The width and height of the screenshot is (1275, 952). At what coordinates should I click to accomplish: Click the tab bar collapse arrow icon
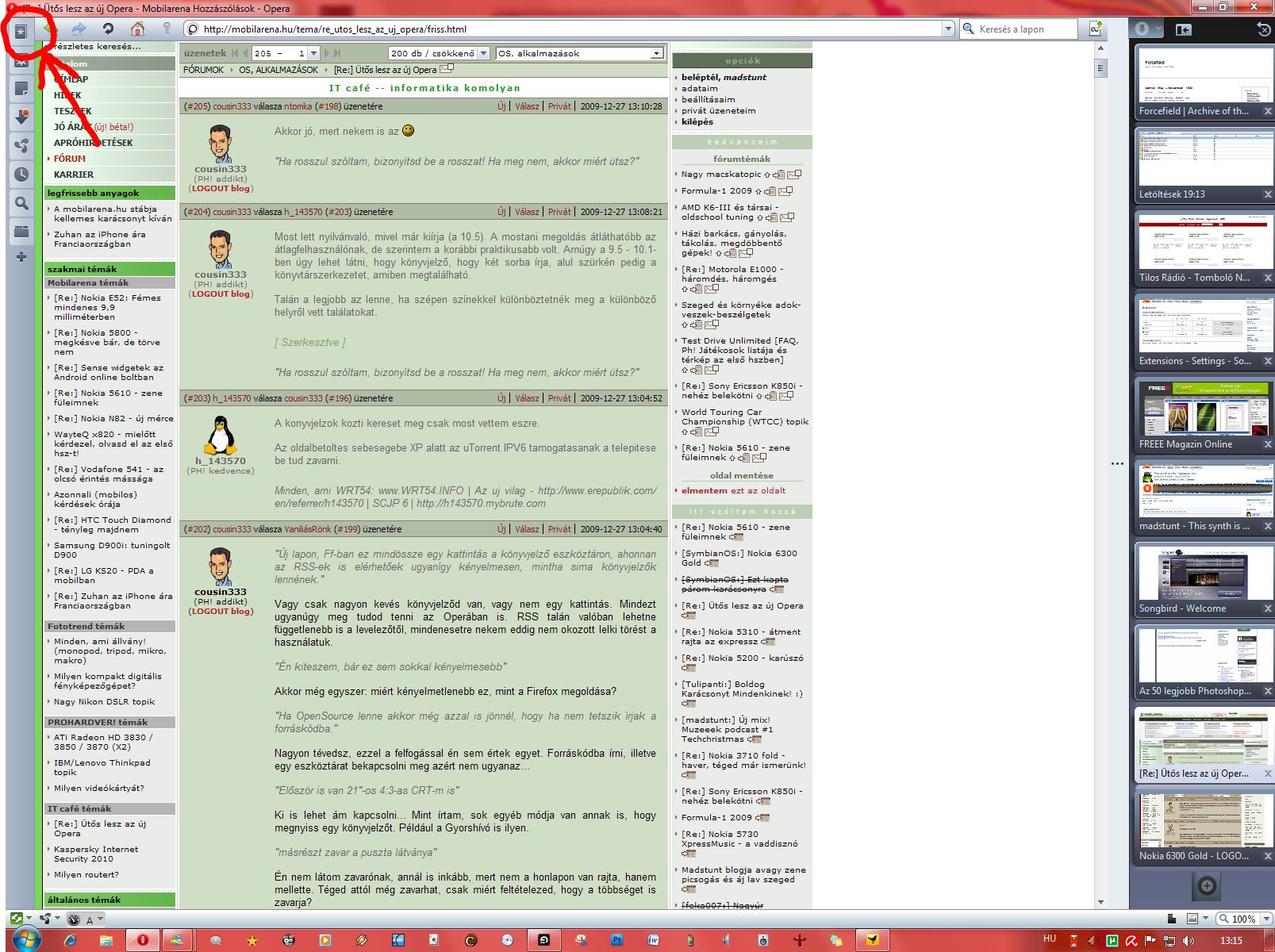point(1183,29)
